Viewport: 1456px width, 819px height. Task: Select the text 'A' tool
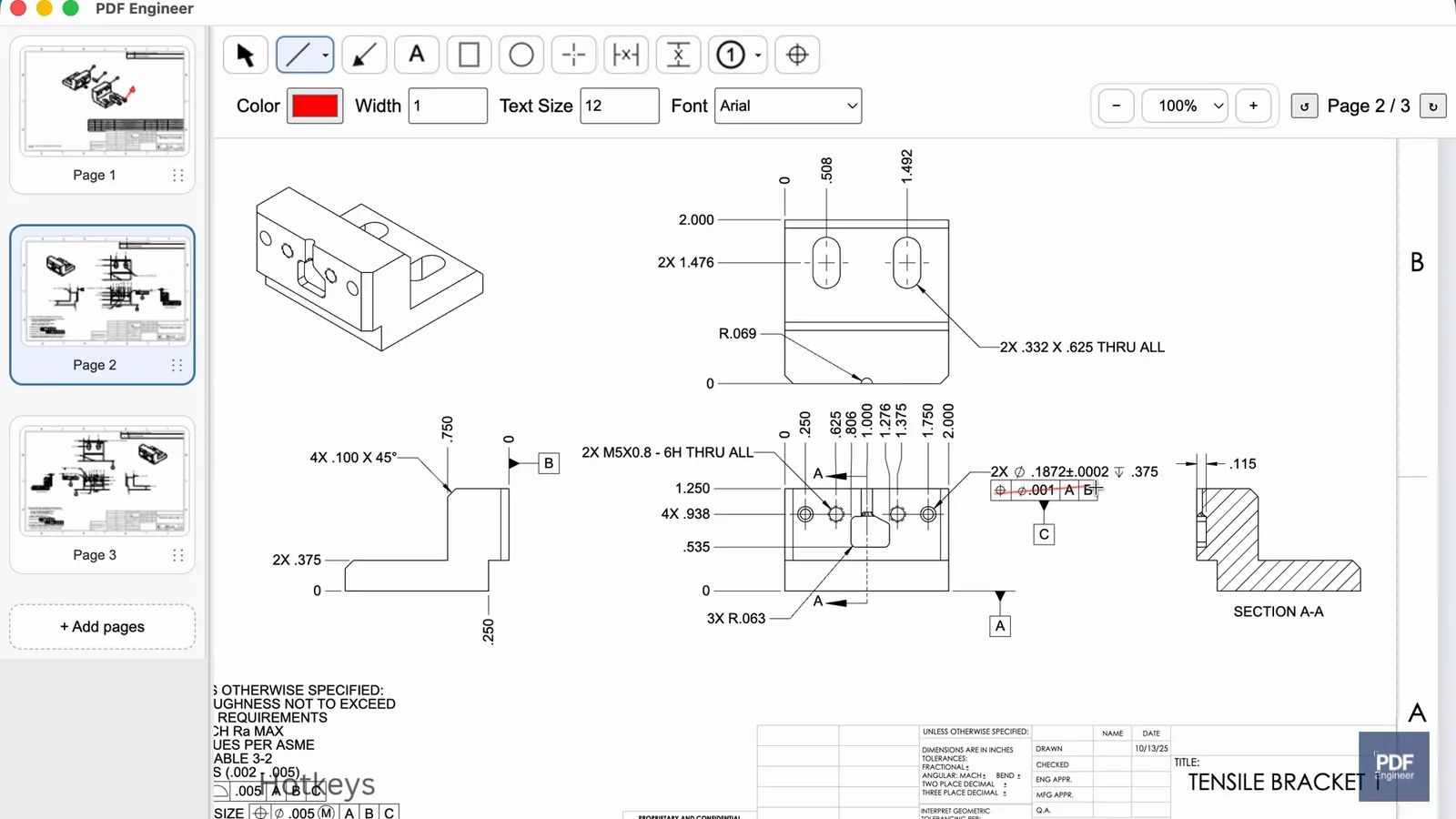tap(417, 56)
